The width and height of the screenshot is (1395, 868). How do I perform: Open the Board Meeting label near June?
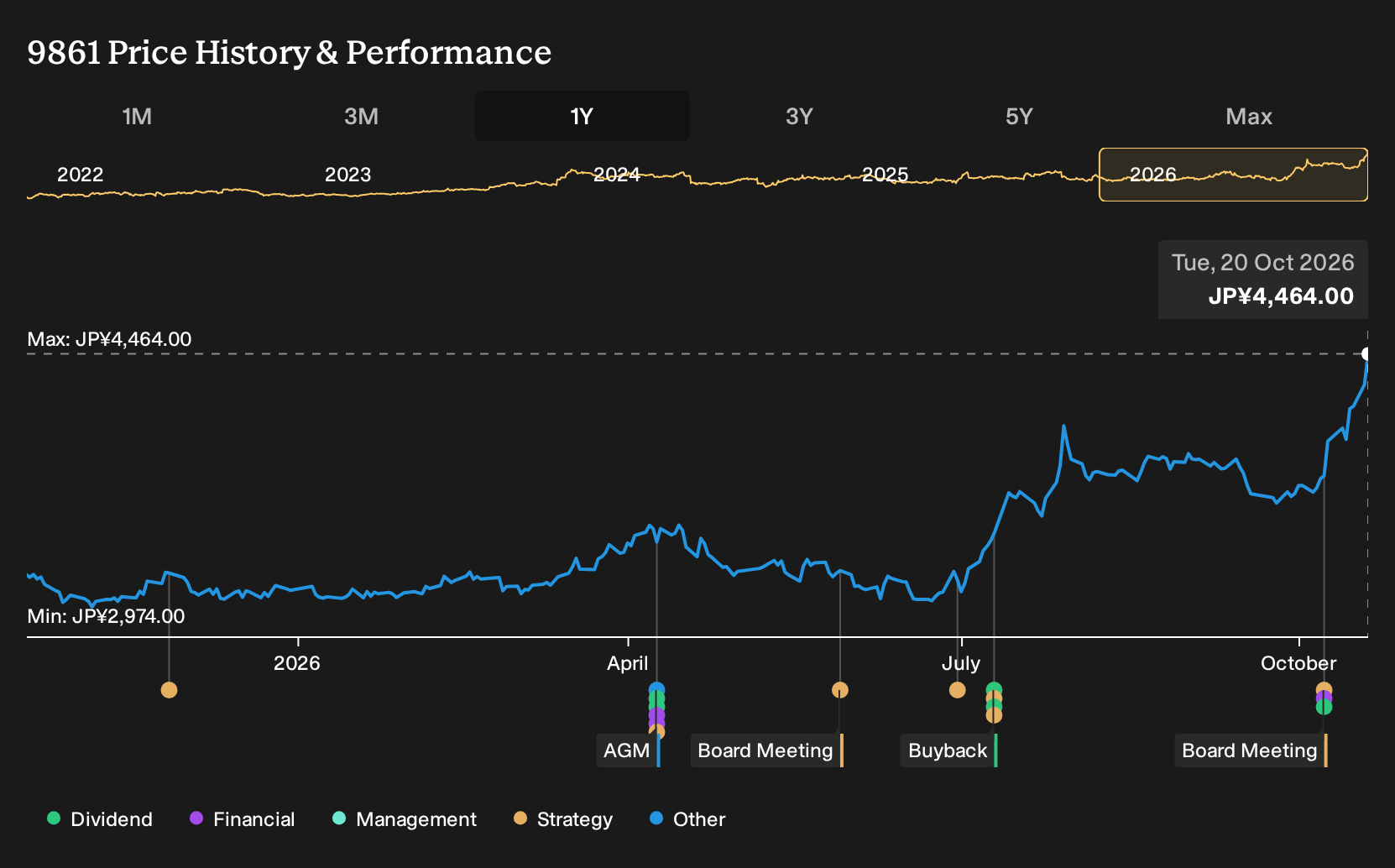[x=766, y=750]
